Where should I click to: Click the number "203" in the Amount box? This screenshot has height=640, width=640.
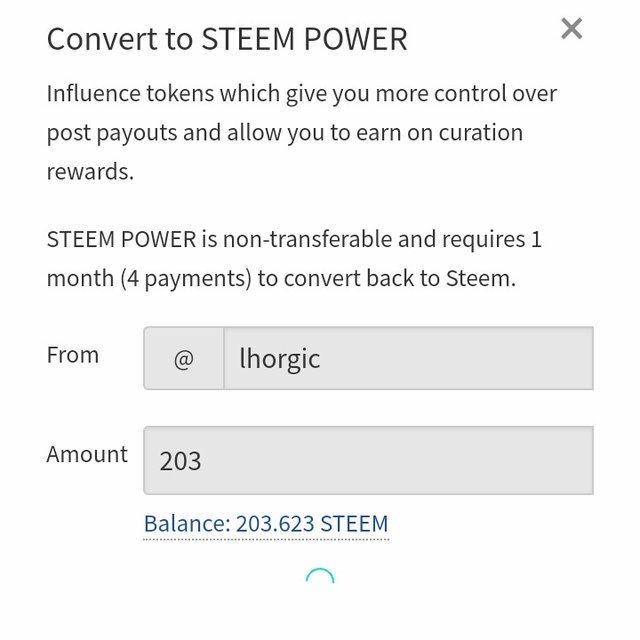click(x=180, y=461)
